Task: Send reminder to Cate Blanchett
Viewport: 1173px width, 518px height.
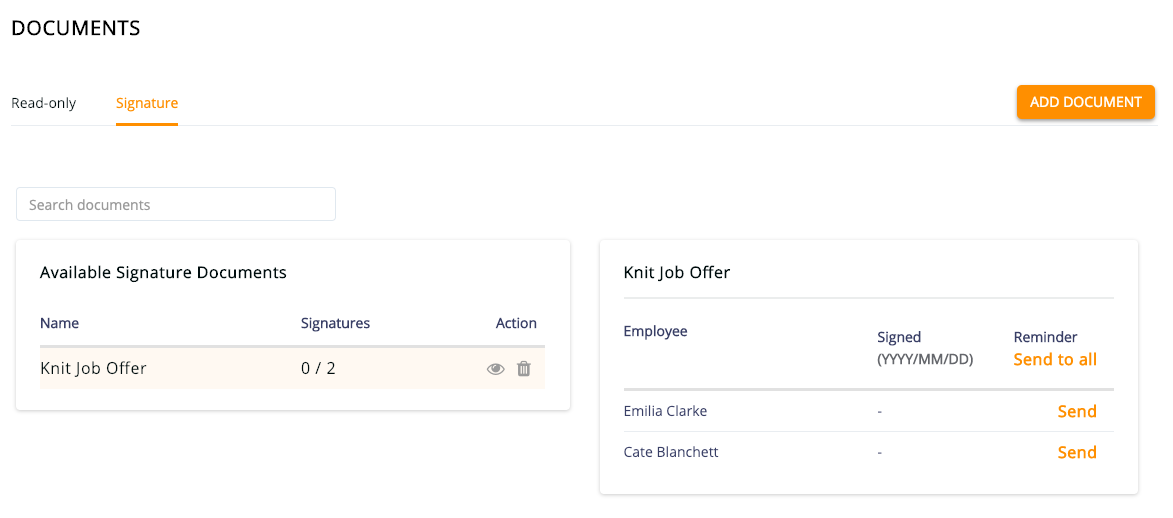Action: coord(1076,453)
